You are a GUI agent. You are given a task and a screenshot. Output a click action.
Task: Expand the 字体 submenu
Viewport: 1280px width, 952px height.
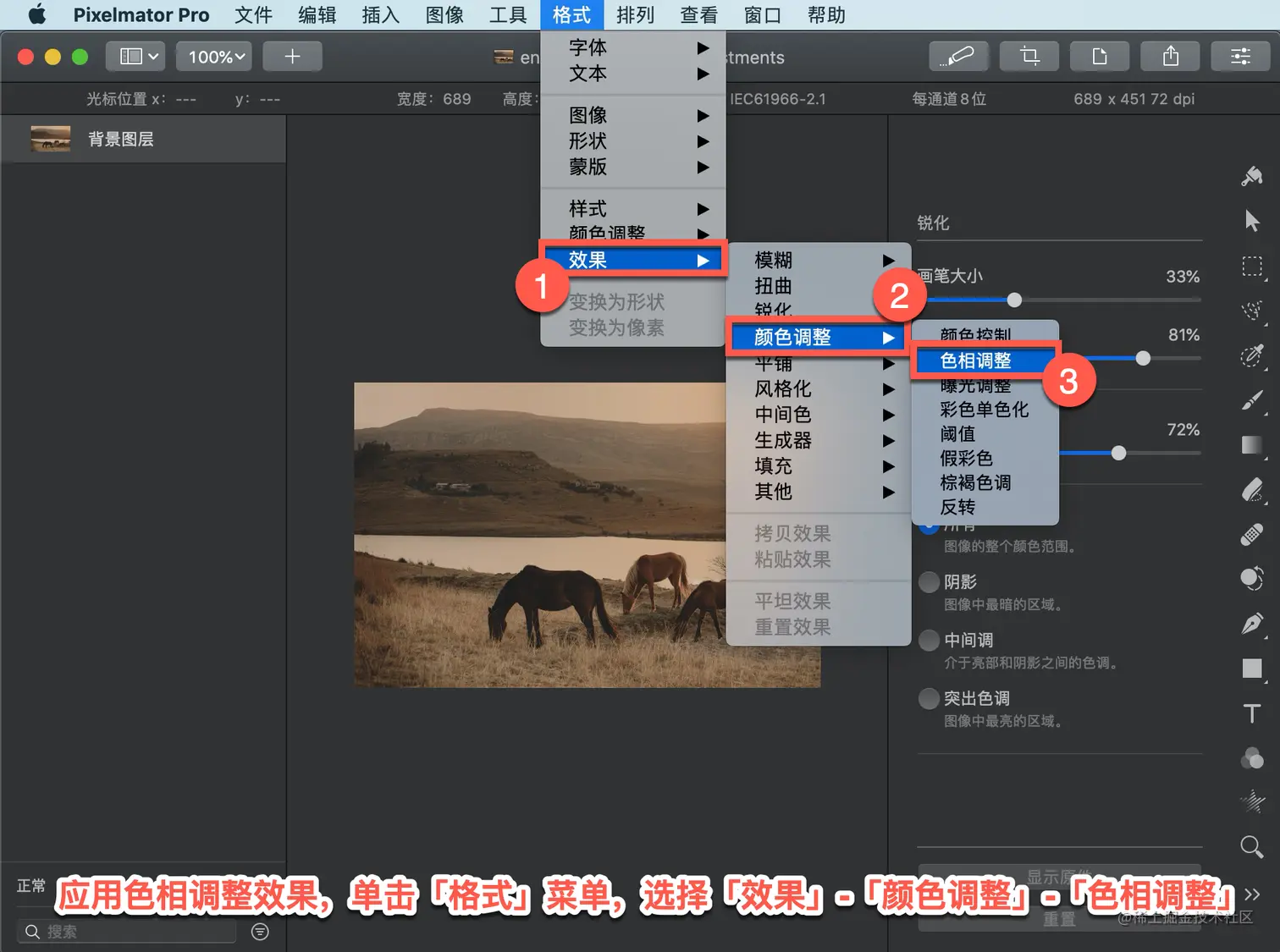(x=633, y=47)
